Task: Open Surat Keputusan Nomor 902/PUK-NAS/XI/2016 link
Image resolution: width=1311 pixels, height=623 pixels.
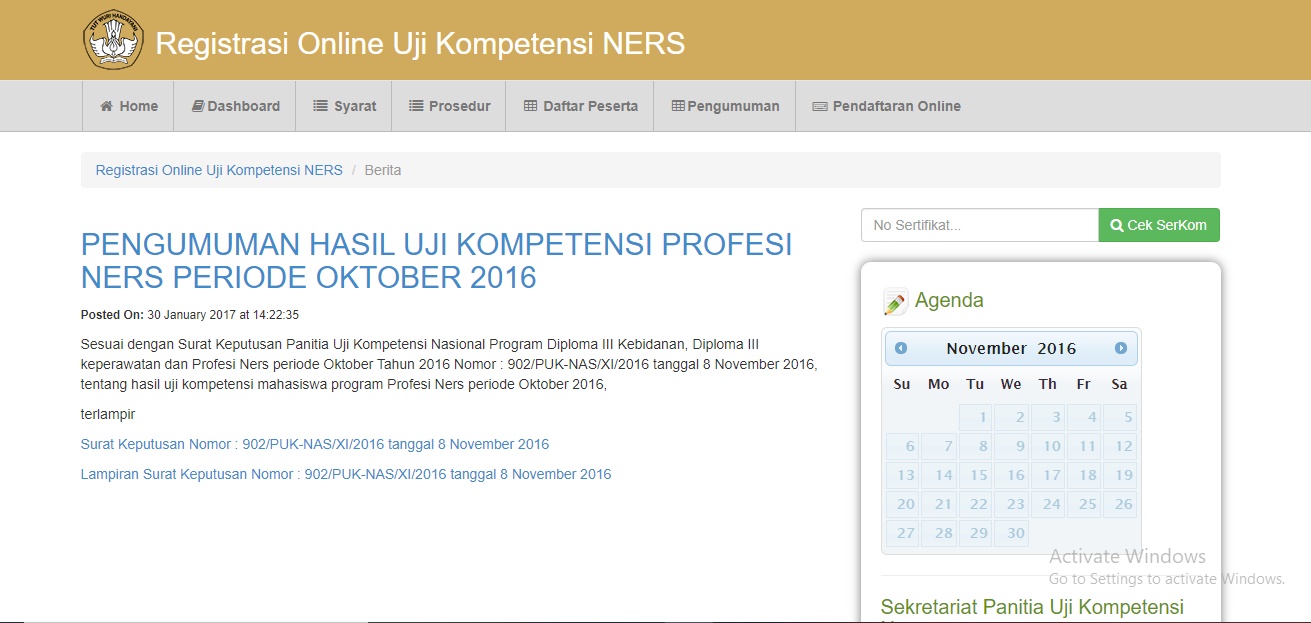Action: (315, 443)
